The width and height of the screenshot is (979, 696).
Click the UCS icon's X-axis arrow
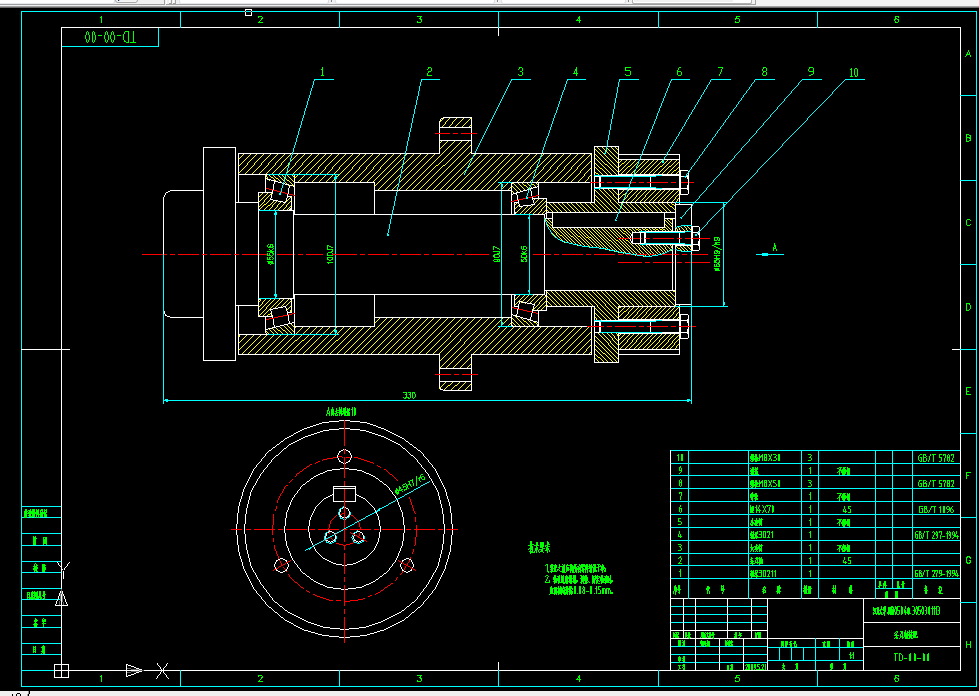click(134, 670)
